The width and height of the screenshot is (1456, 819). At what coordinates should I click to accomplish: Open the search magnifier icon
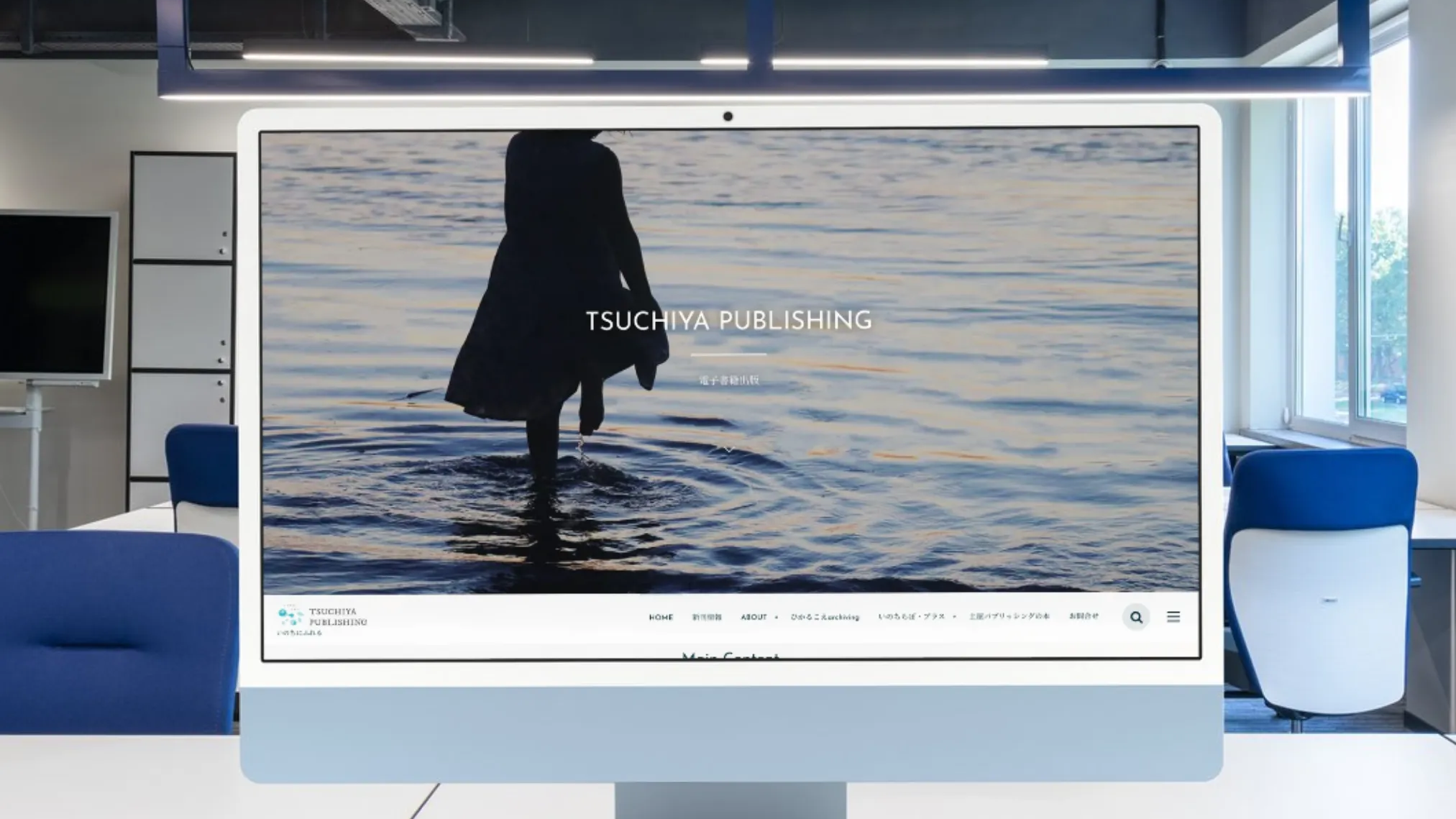(1136, 617)
